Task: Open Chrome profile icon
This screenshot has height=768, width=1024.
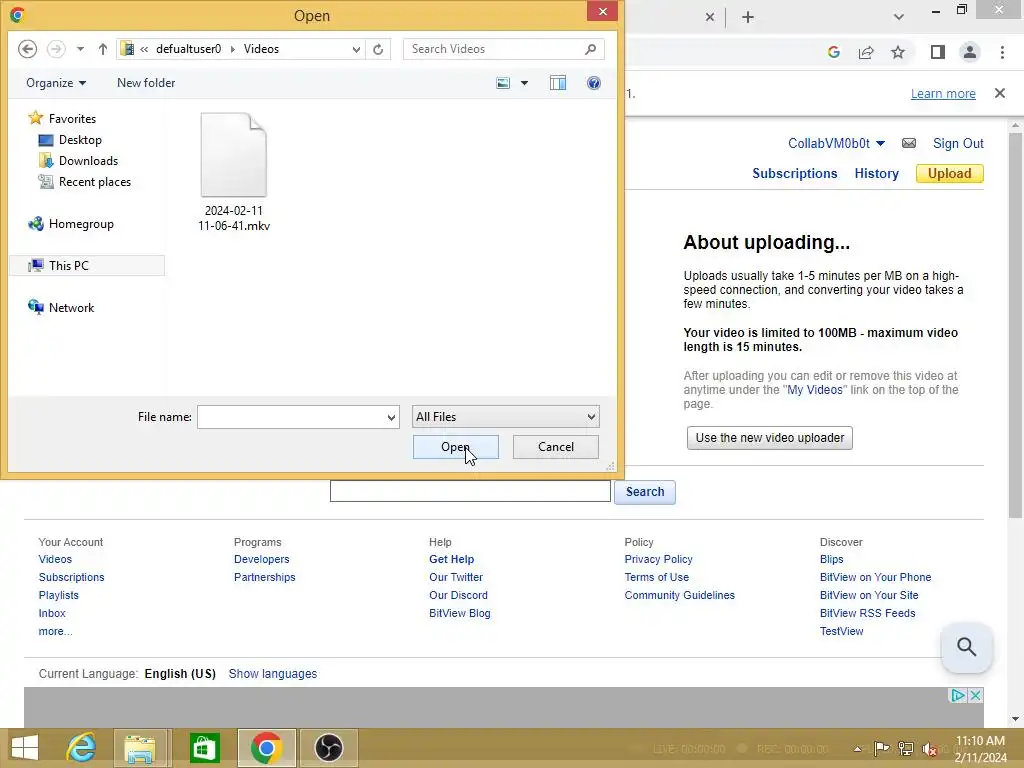Action: coord(970,52)
